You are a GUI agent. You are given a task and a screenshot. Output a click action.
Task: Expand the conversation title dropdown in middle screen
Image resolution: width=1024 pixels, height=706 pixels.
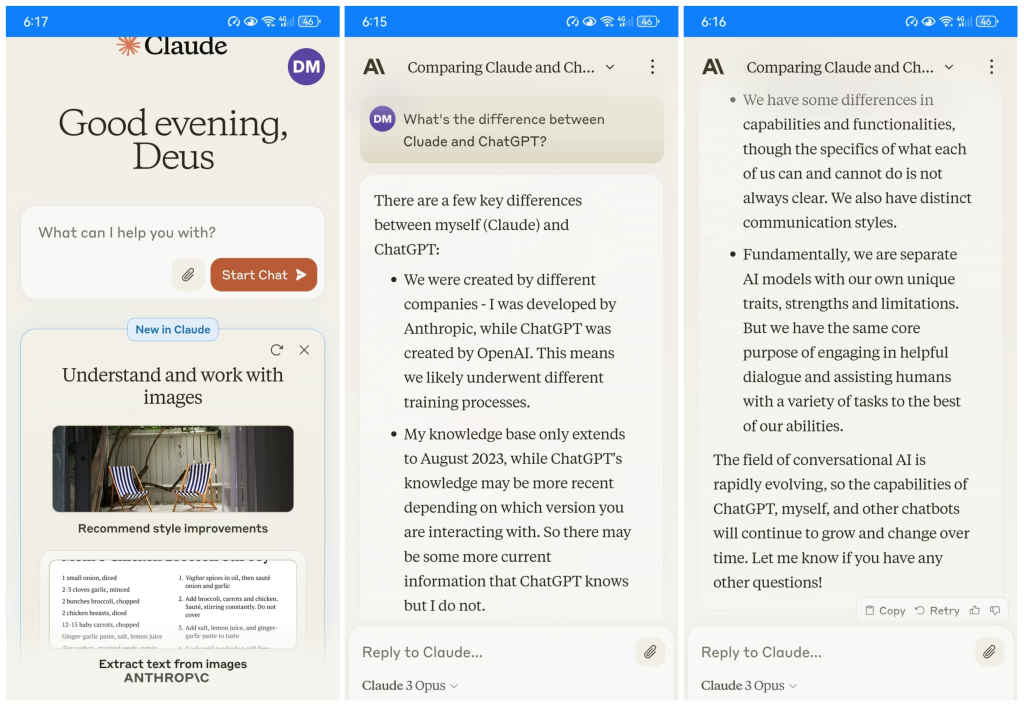click(610, 67)
